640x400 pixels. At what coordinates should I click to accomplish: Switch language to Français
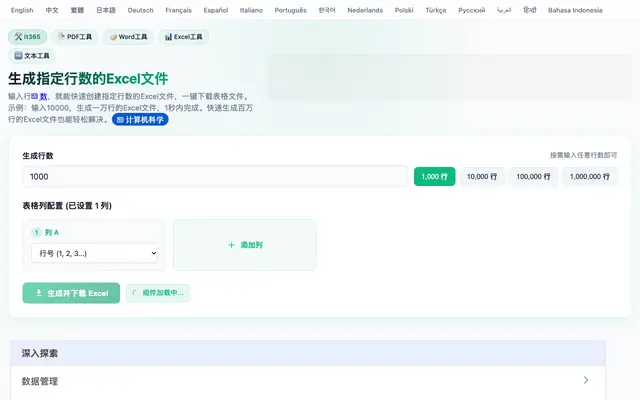[178, 10]
